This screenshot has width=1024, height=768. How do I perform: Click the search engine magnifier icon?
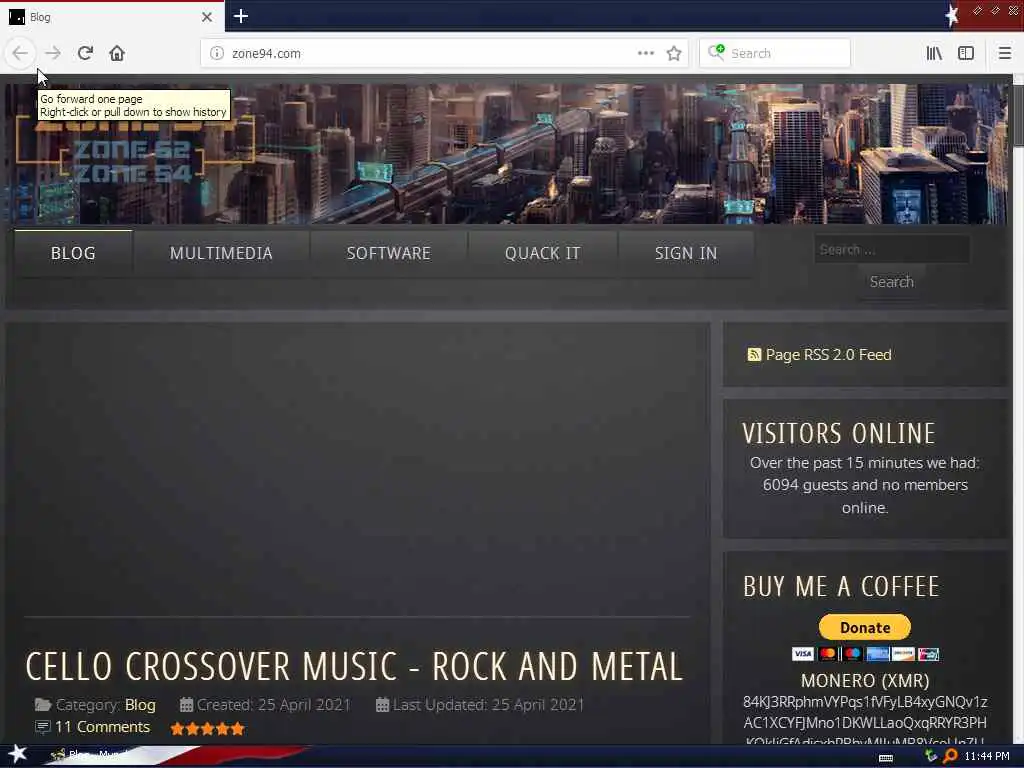click(x=716, y=52)
